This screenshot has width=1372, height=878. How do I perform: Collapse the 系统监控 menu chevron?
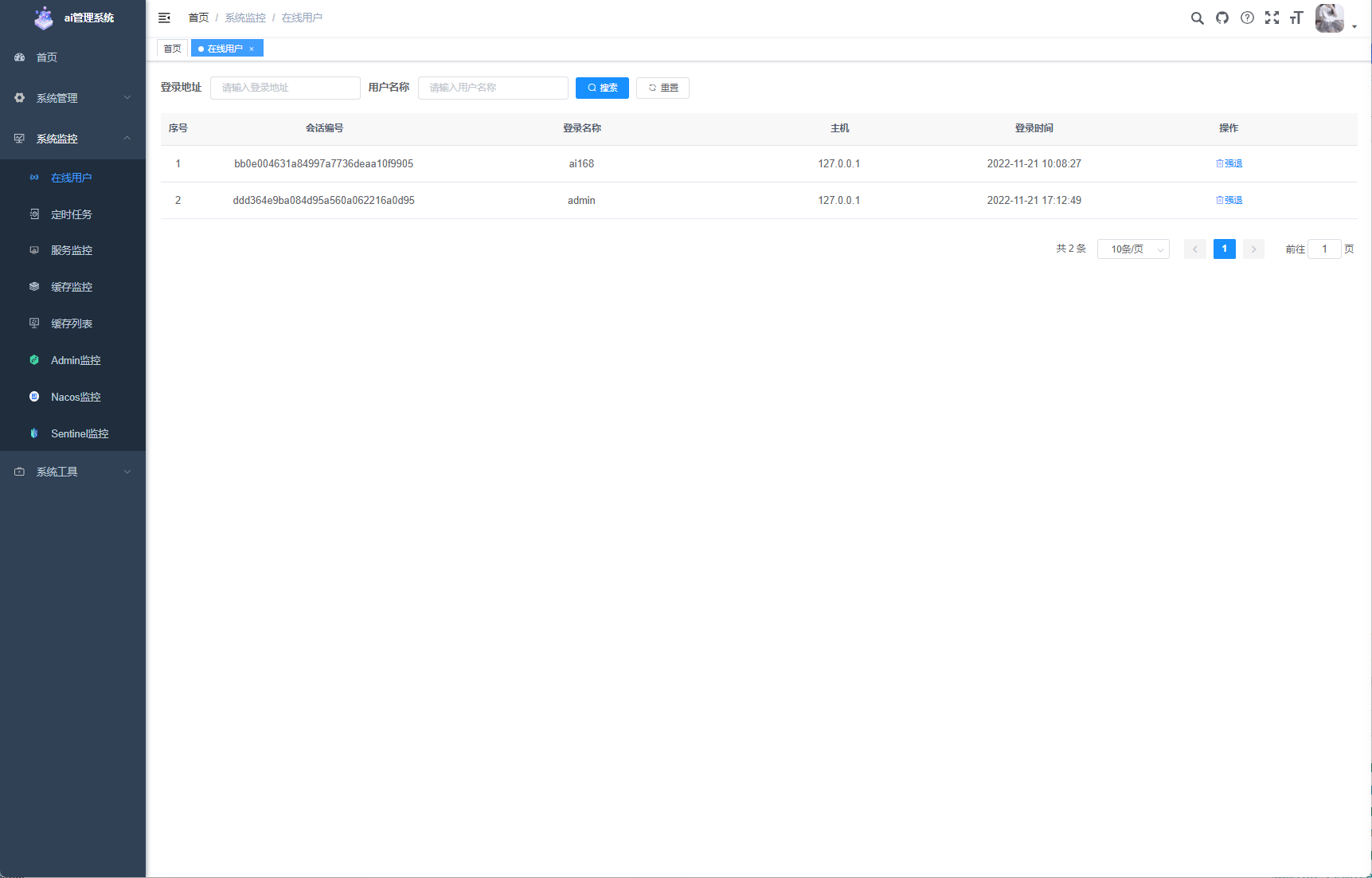(x=127, y=139)
